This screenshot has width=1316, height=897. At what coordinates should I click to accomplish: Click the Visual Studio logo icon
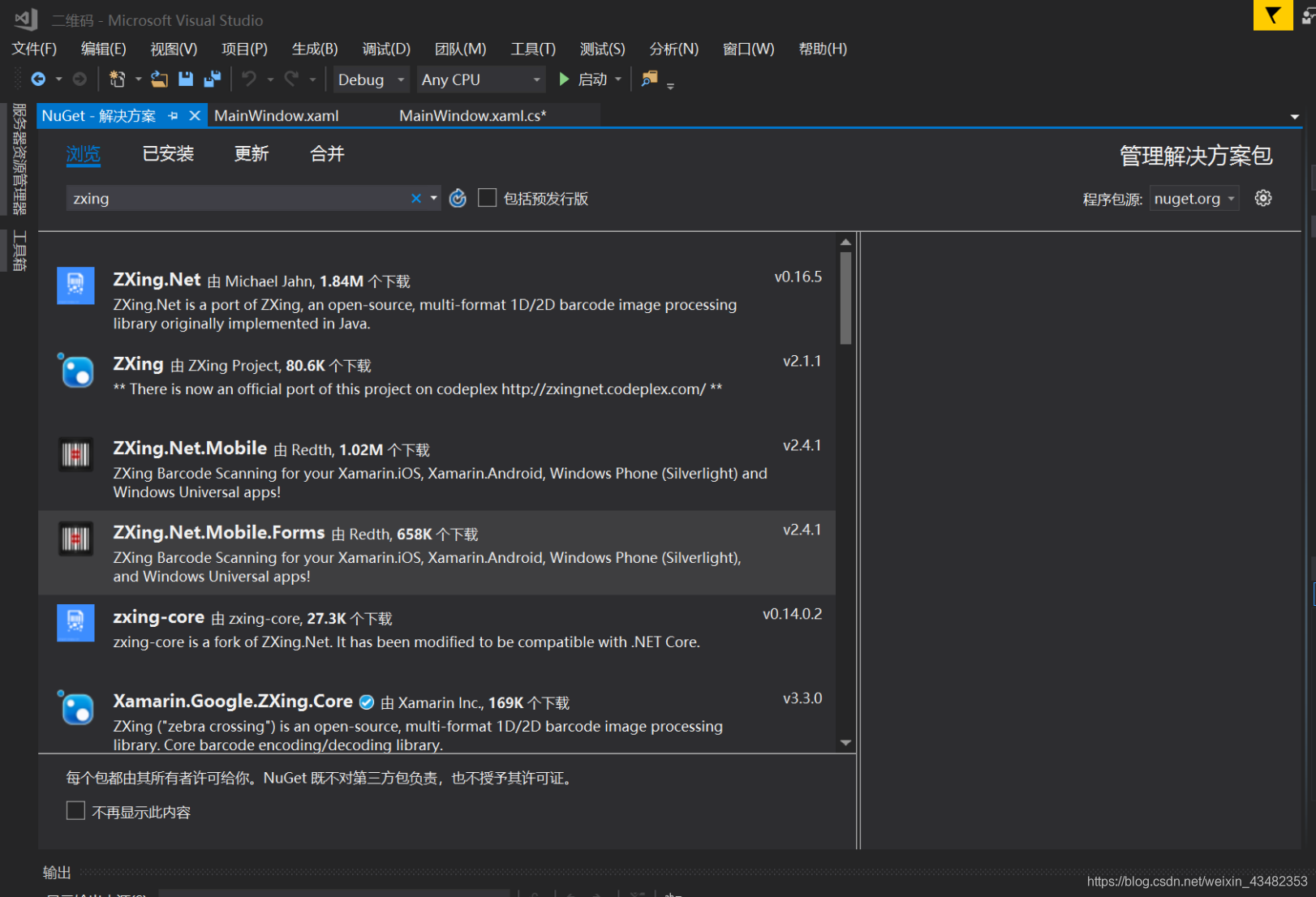point(26,19)
